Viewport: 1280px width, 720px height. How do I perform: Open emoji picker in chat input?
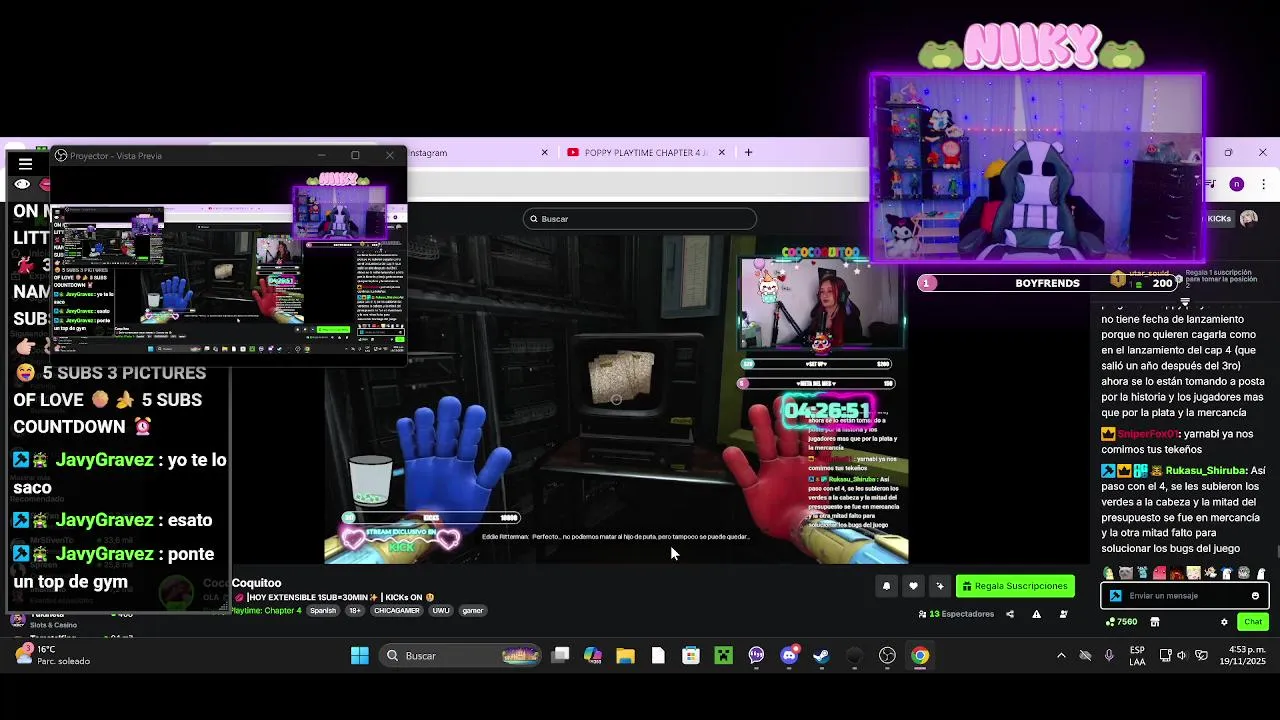pyautogui.click(x=1255, y=596)
